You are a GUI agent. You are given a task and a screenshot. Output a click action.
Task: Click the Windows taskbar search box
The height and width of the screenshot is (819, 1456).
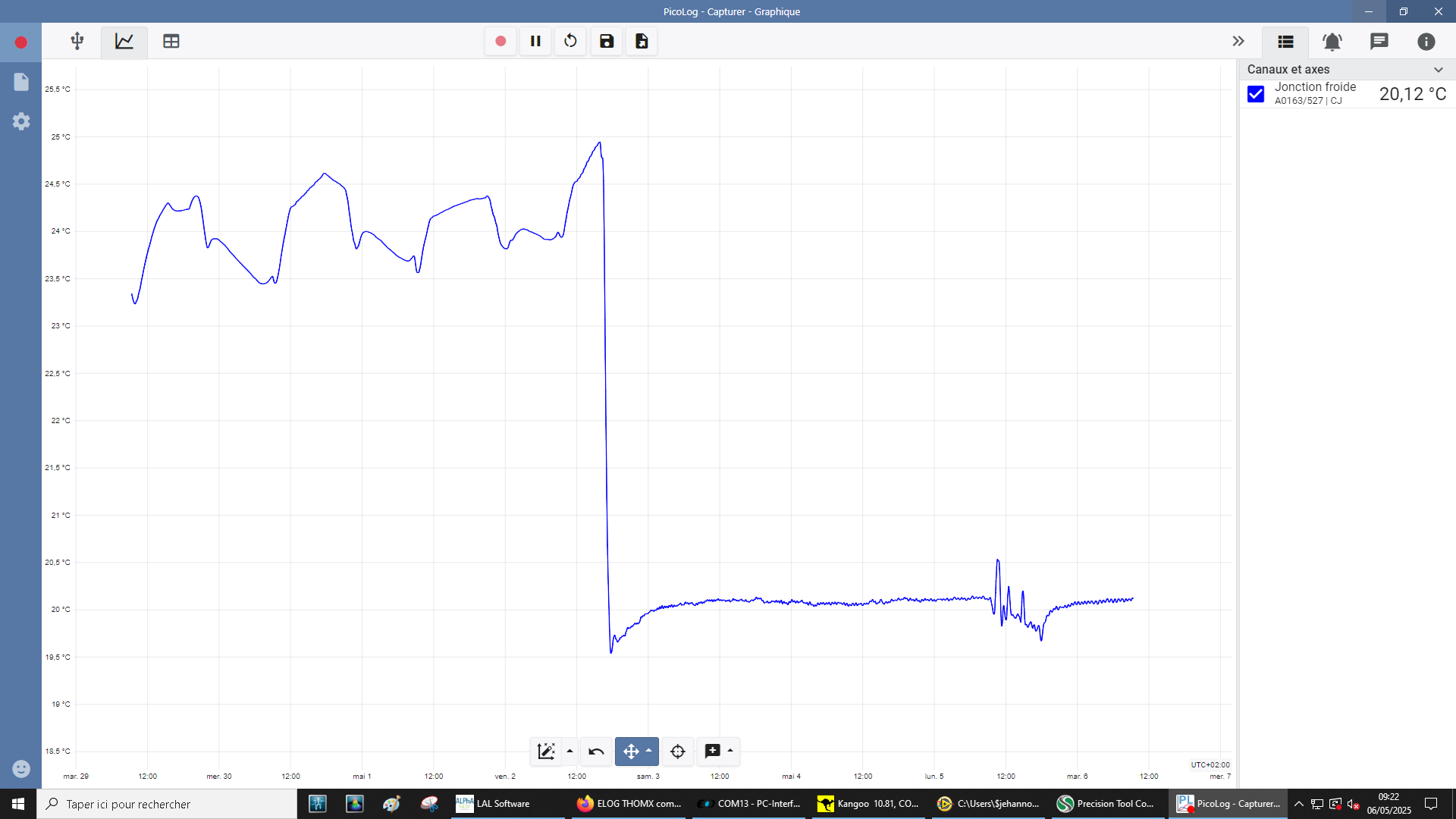[x=167, y=804]
